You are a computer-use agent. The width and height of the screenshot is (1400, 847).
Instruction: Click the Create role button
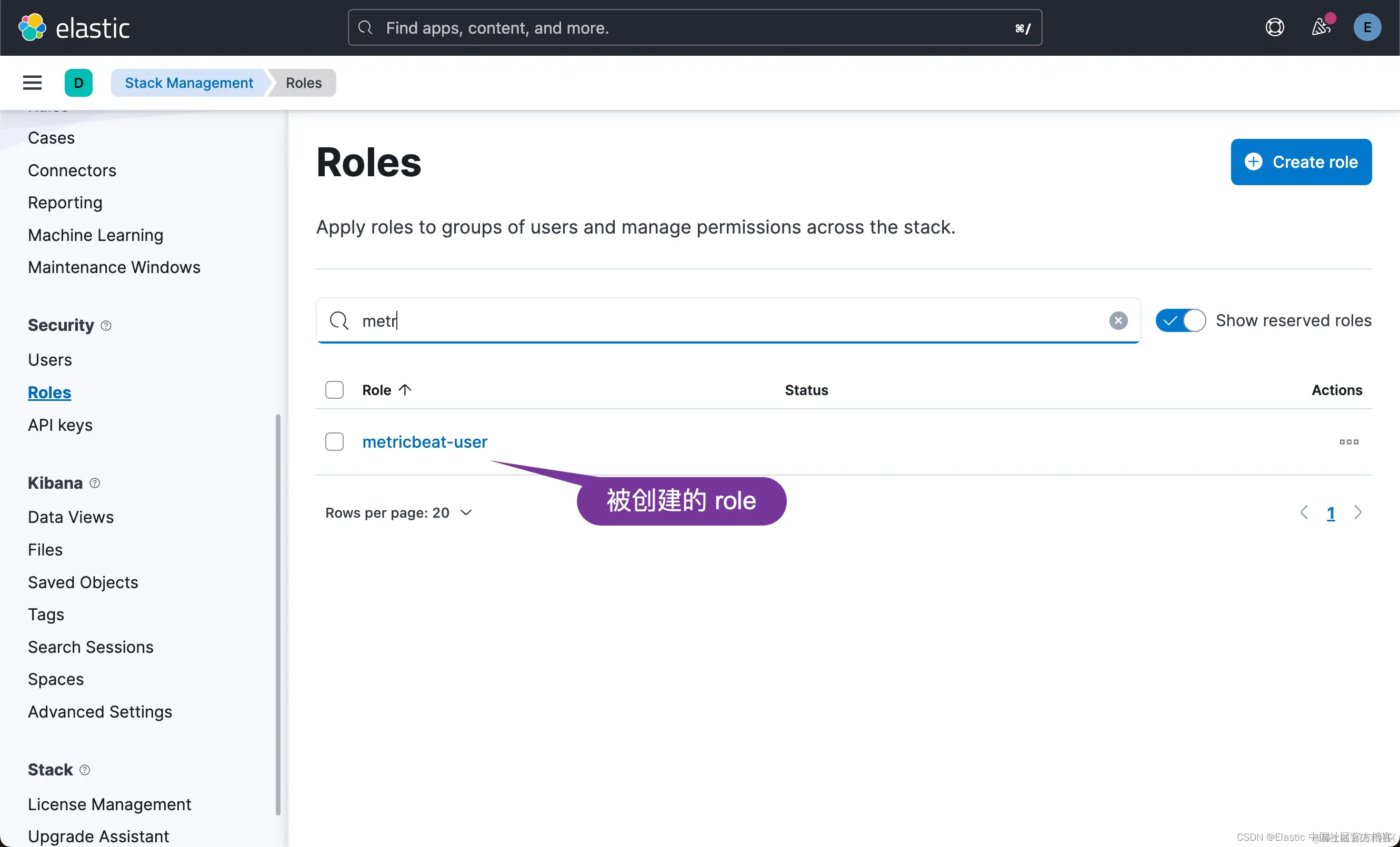pos(1301,162)
